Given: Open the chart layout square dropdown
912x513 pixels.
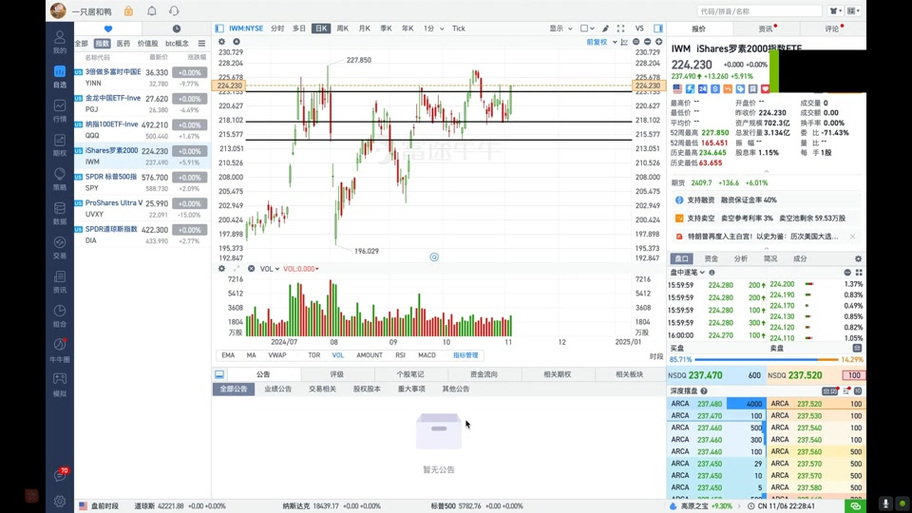Looking at the screenshot, I should click(x=587, y=28).
